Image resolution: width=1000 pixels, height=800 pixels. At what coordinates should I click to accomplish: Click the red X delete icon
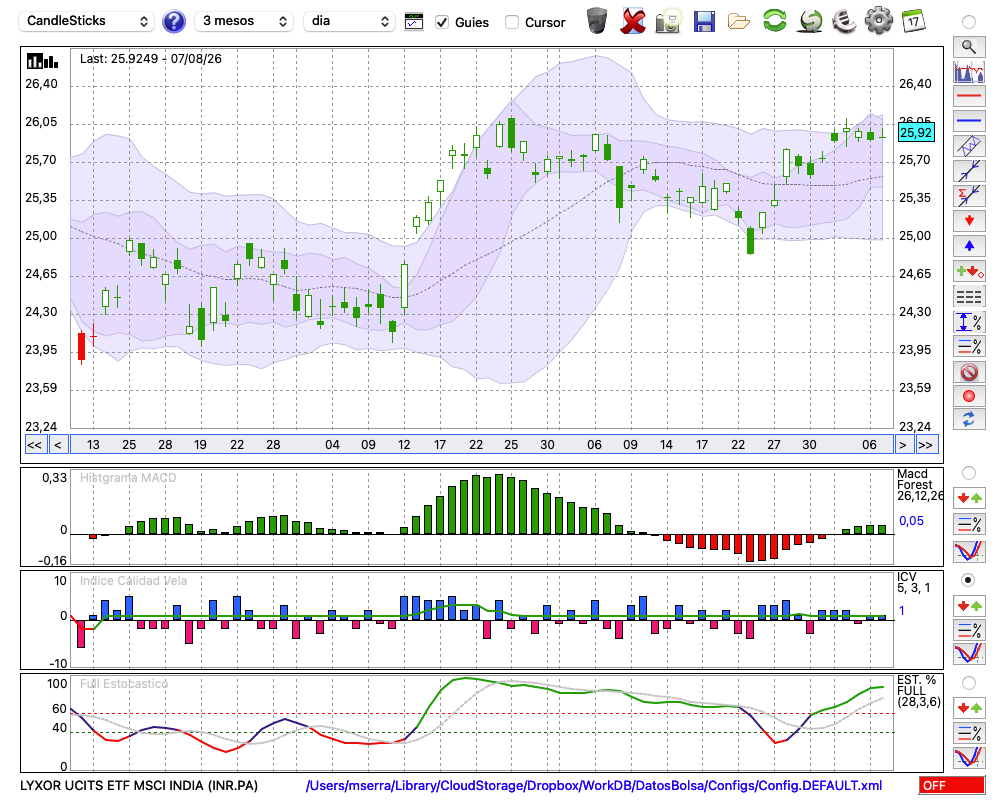(x=633, y=21)
